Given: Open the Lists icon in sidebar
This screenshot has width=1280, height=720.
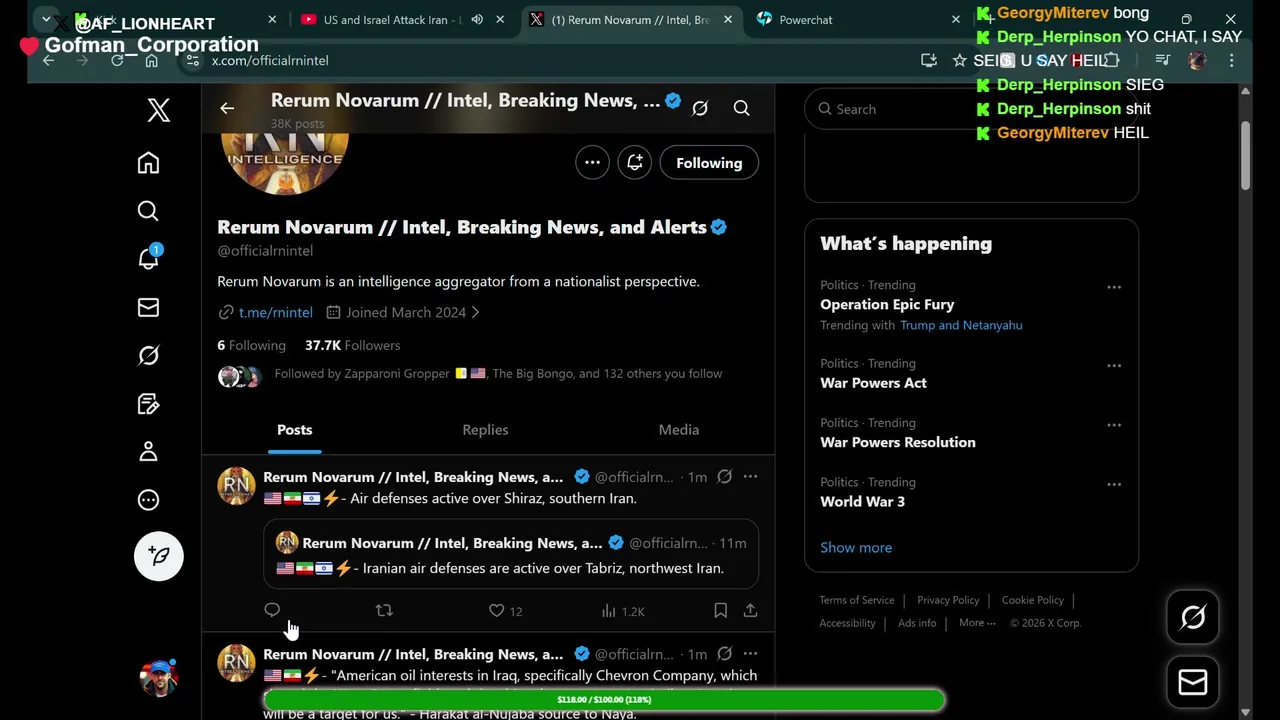Looking at the screenshot, I should click(148, 404).
